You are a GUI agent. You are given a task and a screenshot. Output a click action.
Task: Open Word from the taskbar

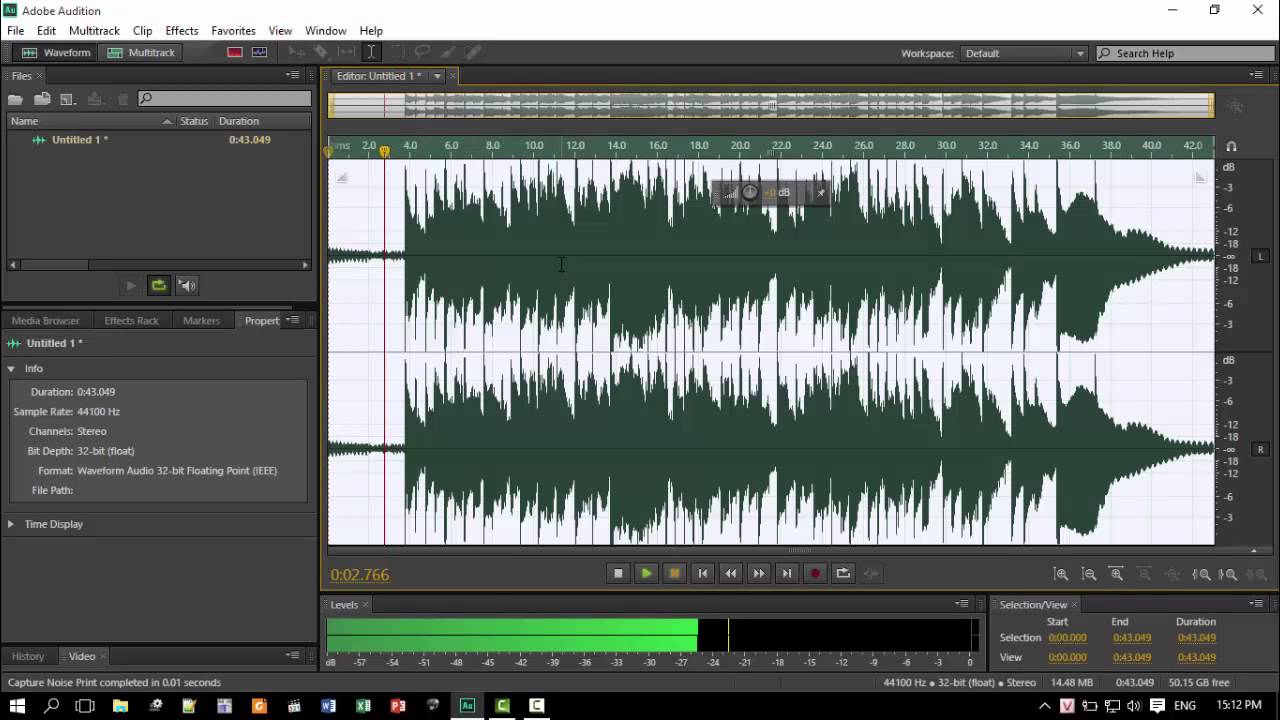tap(328, 706)
